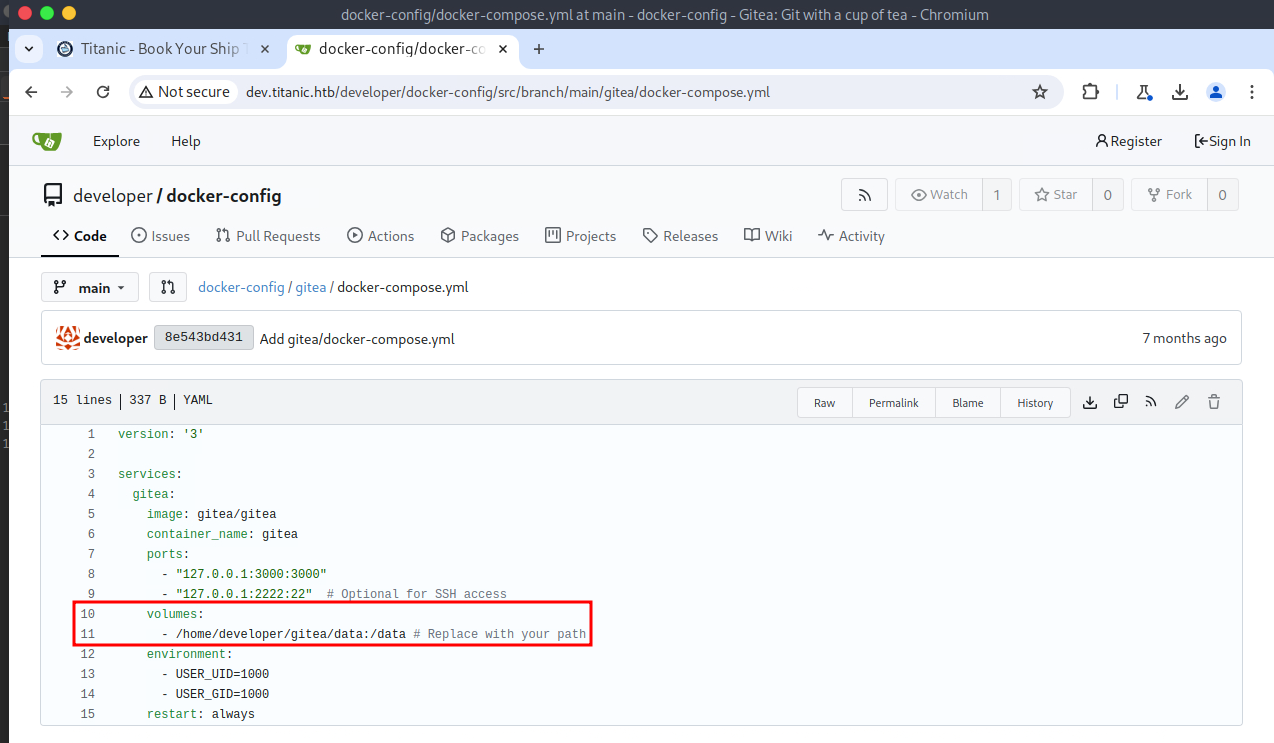Delete file trash icon
This screenshot has height=743, width=1274.
(x=1214, y=402)
